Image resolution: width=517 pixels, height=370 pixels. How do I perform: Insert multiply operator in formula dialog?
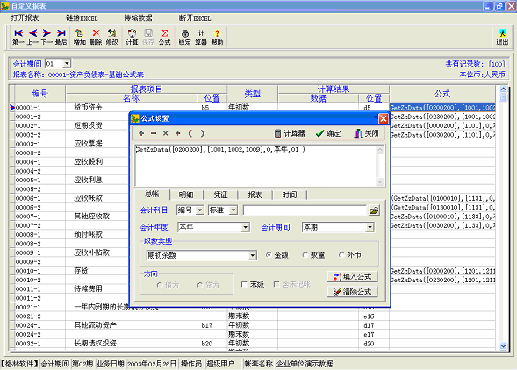(165, 133)
